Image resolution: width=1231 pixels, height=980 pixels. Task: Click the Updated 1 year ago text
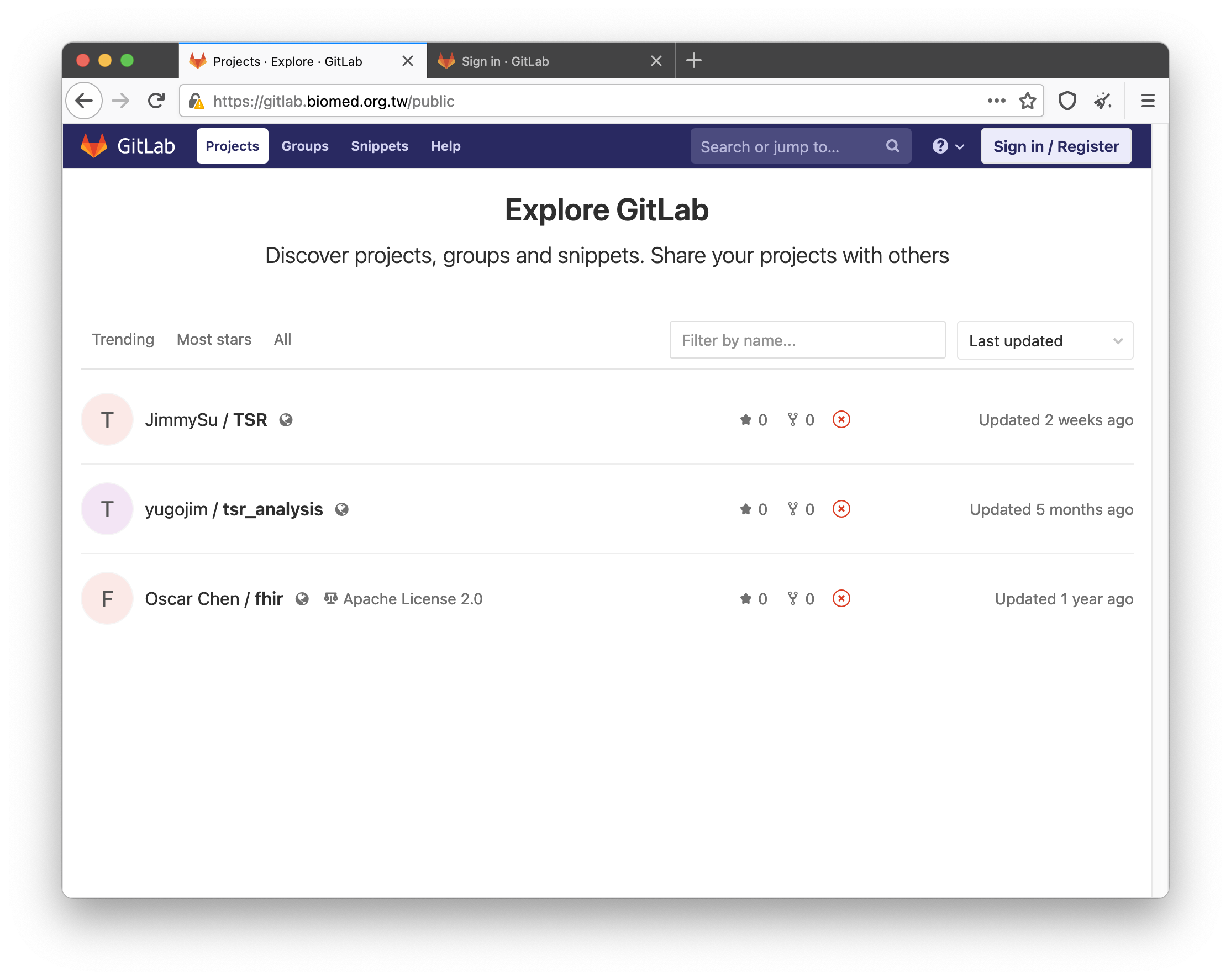click(1064, 599)
